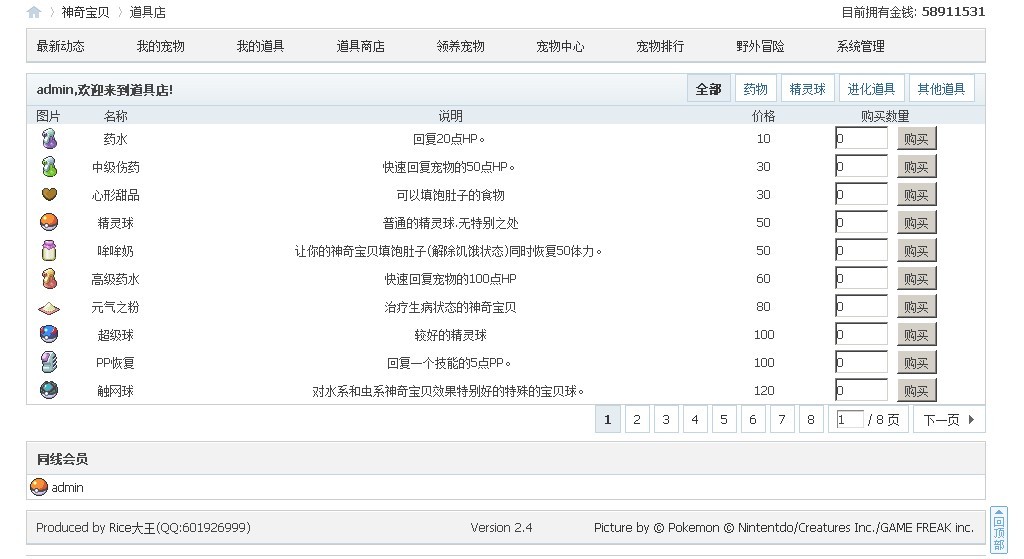Click the 元气之粉 powder icon
Image resolution: width=1024 pixels, height=559 pixels.
(49, 308)
